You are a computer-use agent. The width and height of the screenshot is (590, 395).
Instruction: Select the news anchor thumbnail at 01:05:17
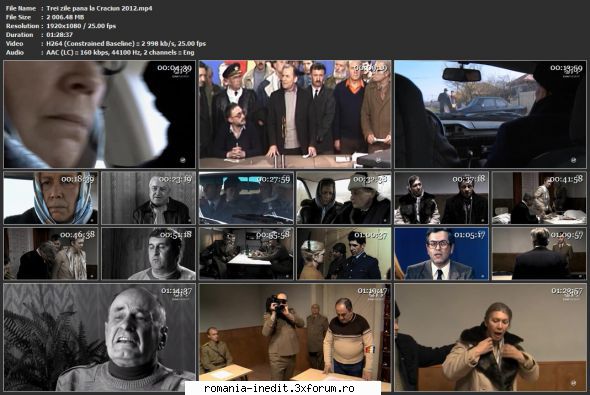[441, 254]
